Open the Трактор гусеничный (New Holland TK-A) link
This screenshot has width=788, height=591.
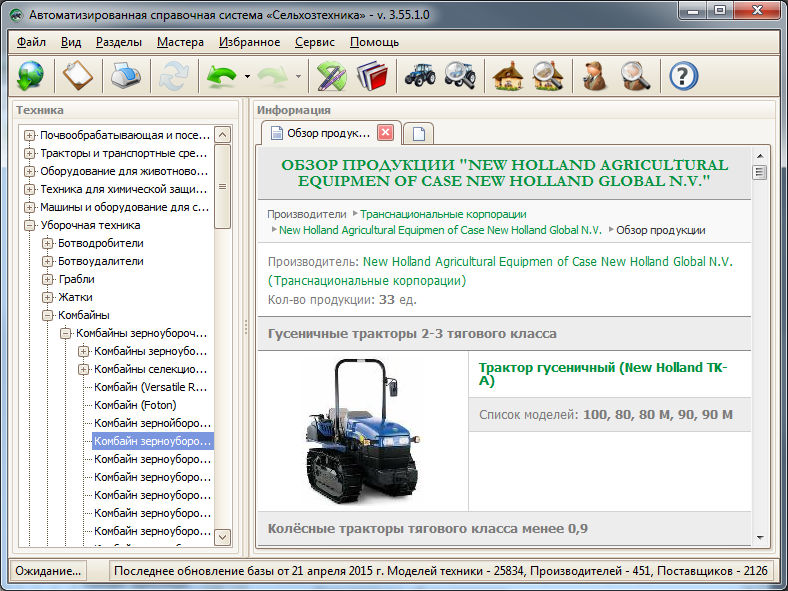[x=603, y=374]
